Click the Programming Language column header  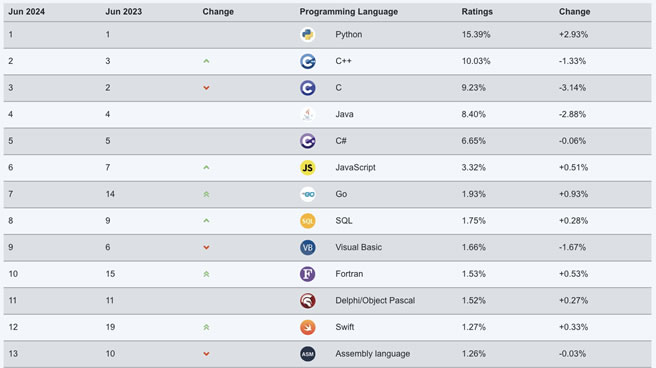(x=348, y=12)
